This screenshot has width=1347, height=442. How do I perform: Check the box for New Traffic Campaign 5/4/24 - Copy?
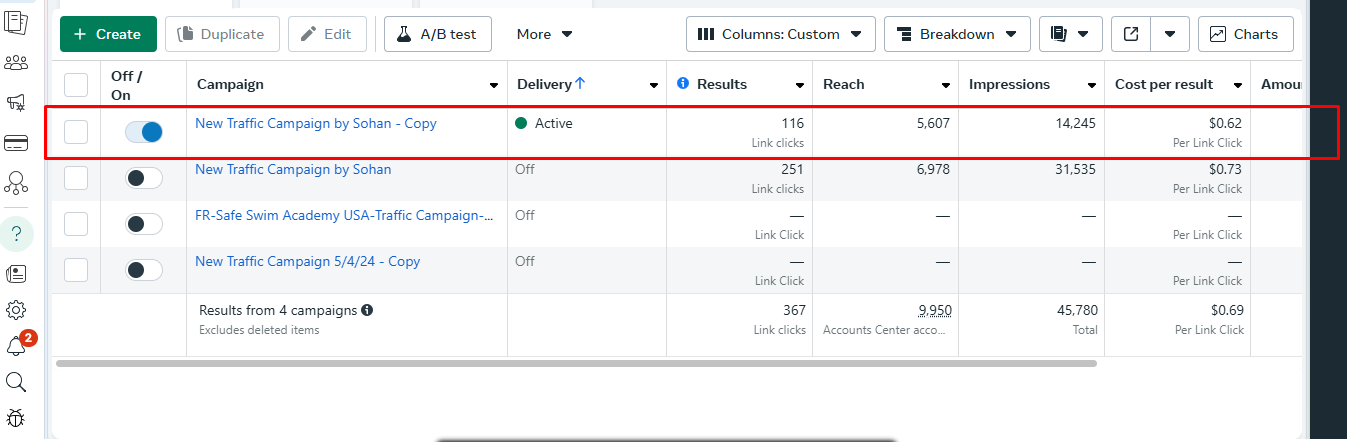coord(76,270)
